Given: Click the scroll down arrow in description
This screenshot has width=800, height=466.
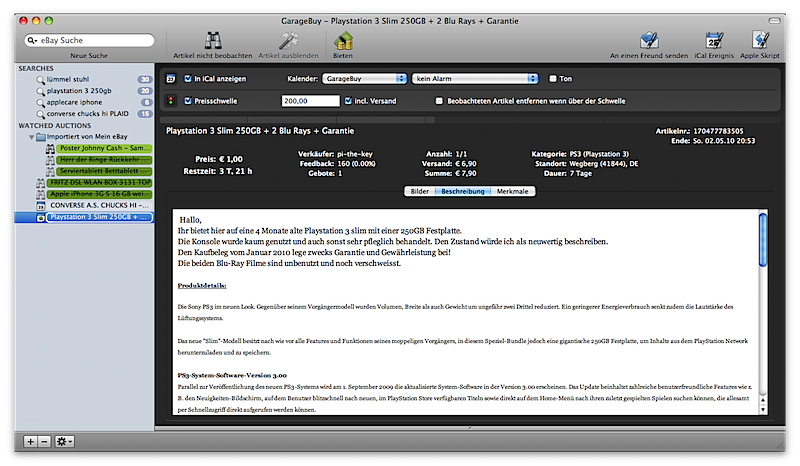Looking at the screenshot, I should click(763, 409).
